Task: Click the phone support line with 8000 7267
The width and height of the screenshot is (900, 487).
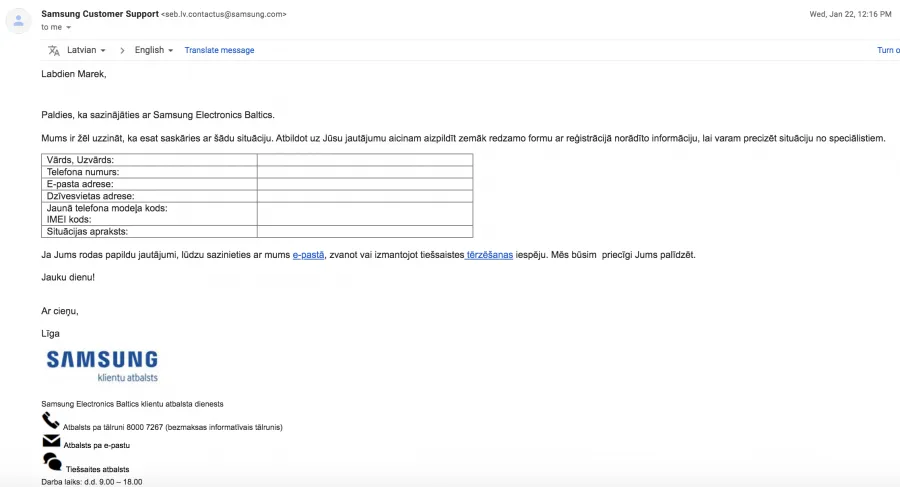Action: (172, 427)
